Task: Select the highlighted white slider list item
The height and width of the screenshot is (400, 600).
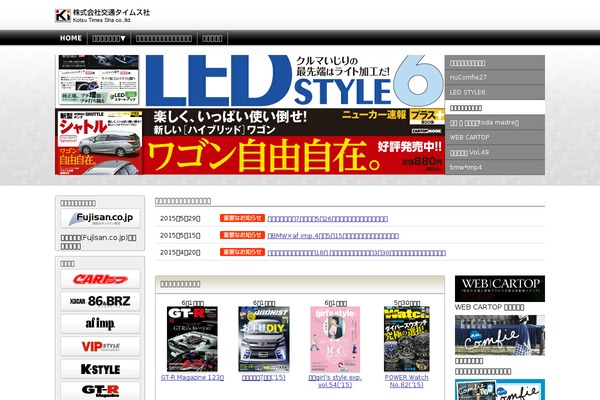Action: [494, 108]
